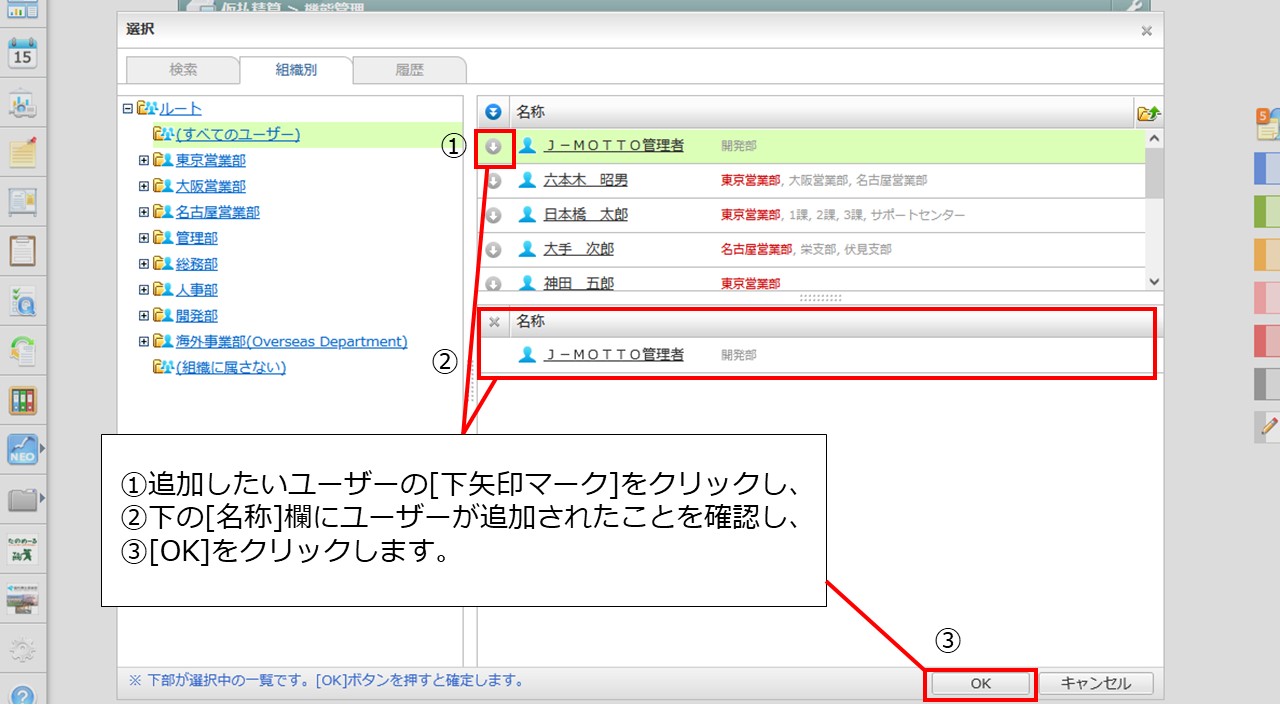Image resolution: width=1280 pixels, height=720 pixels.
Task: Click folder-up icon at top right of list
Action: [1148, 113]
